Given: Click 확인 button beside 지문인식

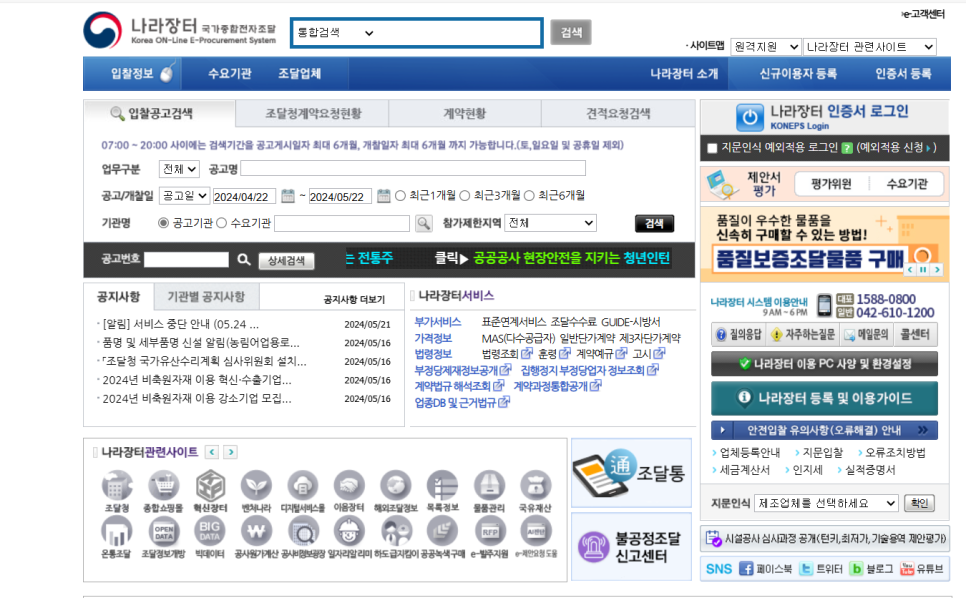Looking at the screenshot, I should tap(919, 503).
